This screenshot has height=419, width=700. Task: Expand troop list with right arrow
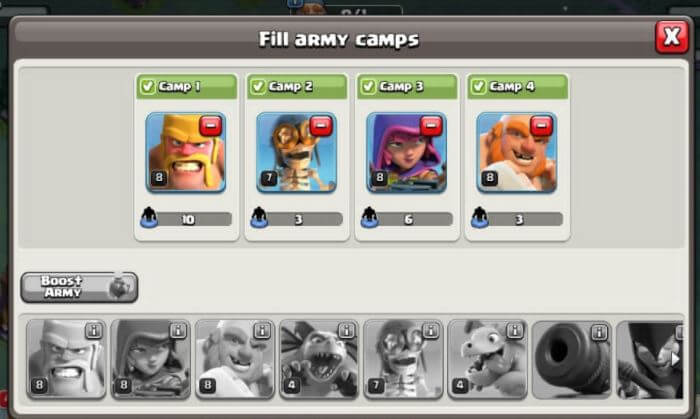[675, 359]
